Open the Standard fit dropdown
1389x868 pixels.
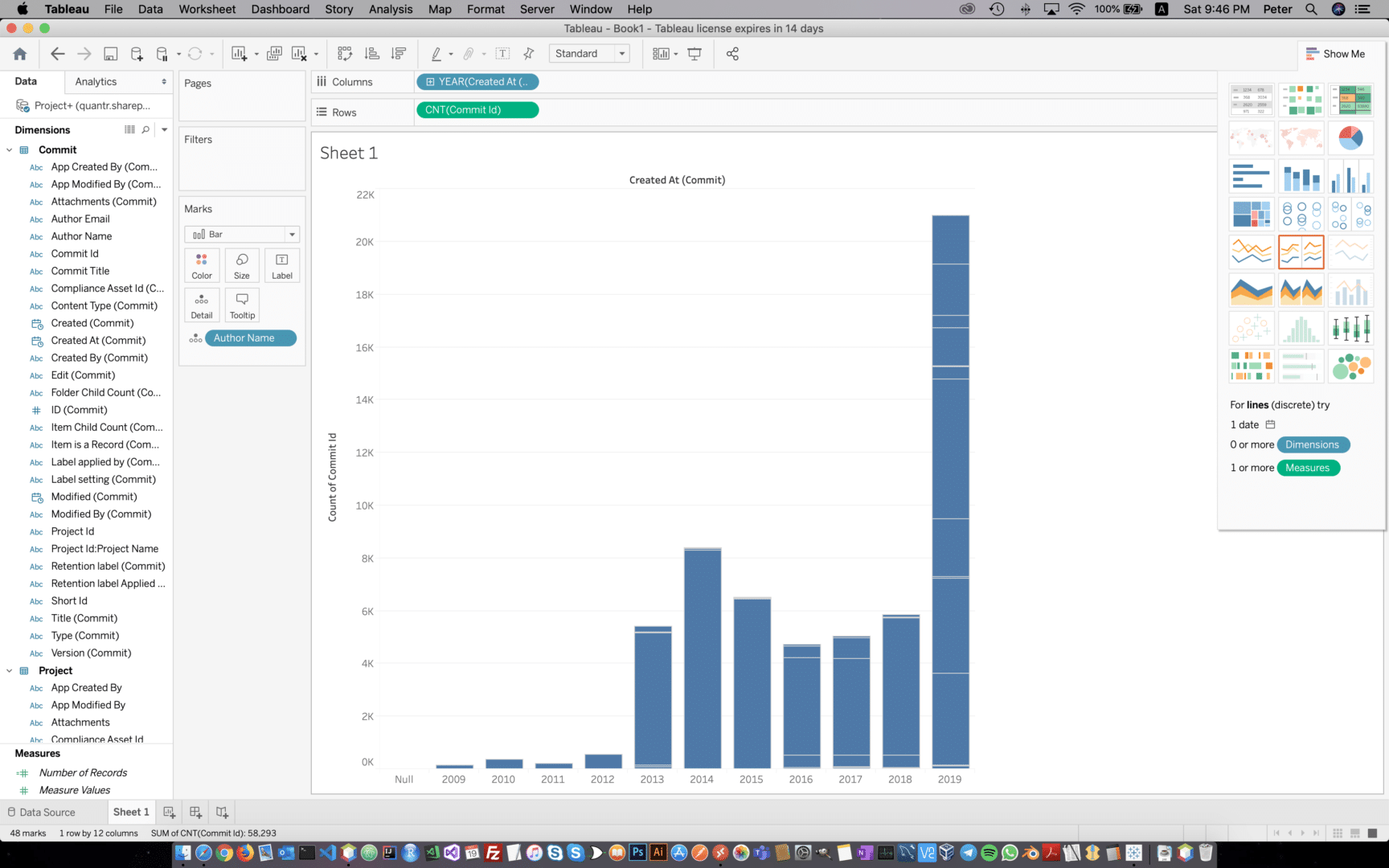click(x=621, y=53)
